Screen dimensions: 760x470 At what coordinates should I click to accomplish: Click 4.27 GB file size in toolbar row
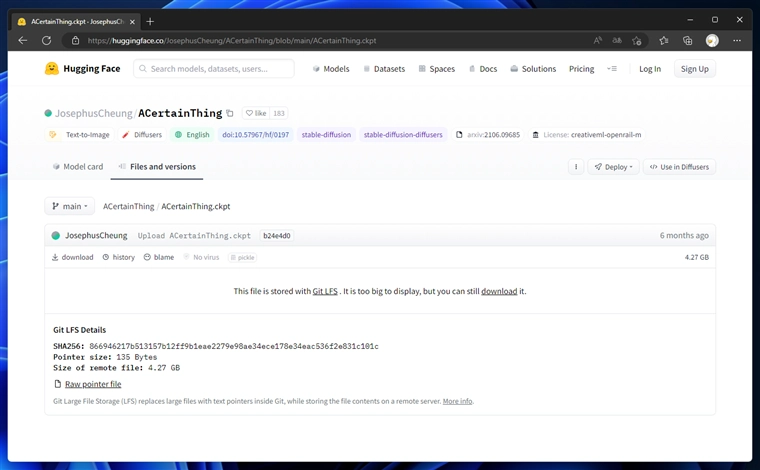tap(697, 257)
